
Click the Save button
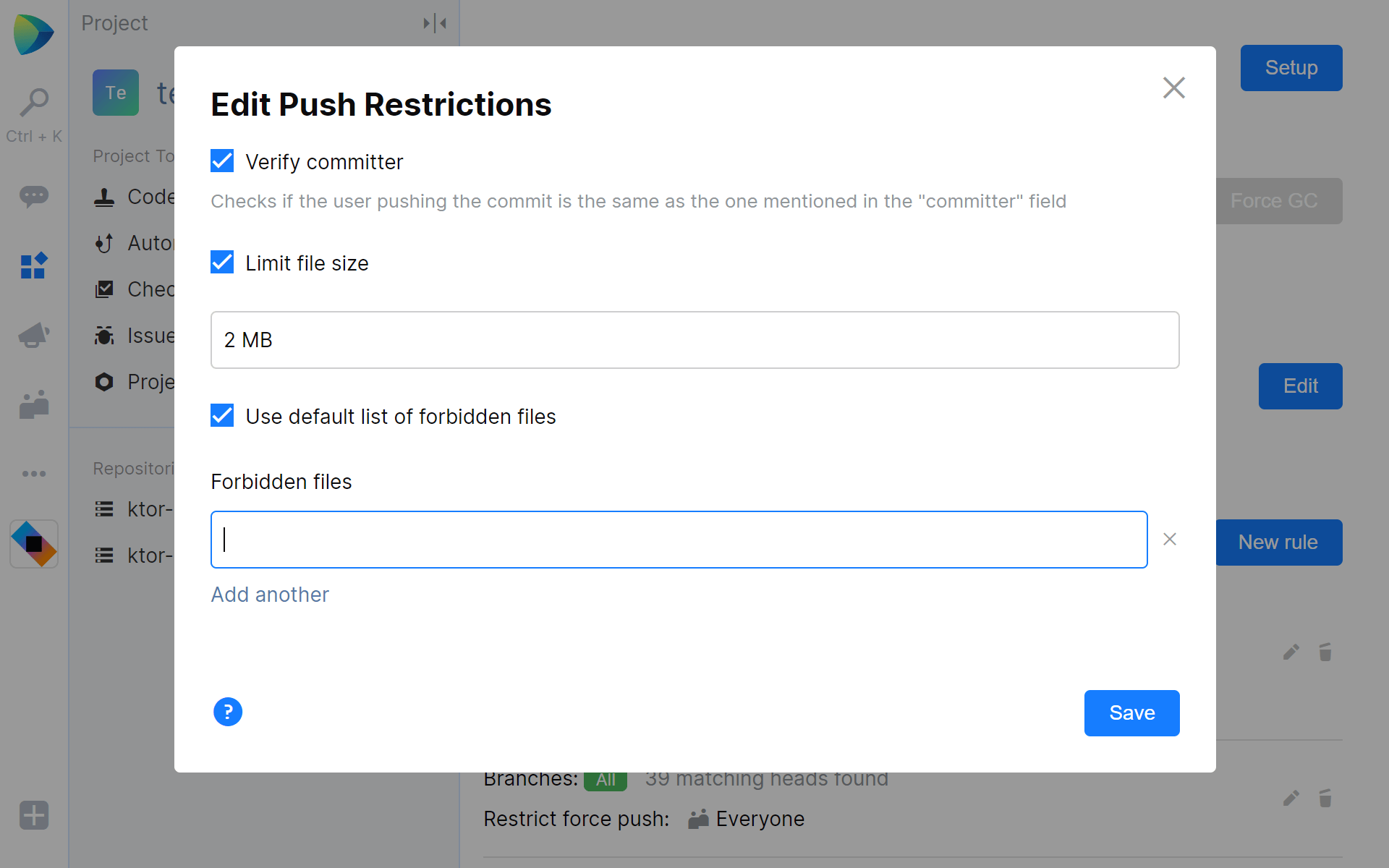(x=1132, y=712)
